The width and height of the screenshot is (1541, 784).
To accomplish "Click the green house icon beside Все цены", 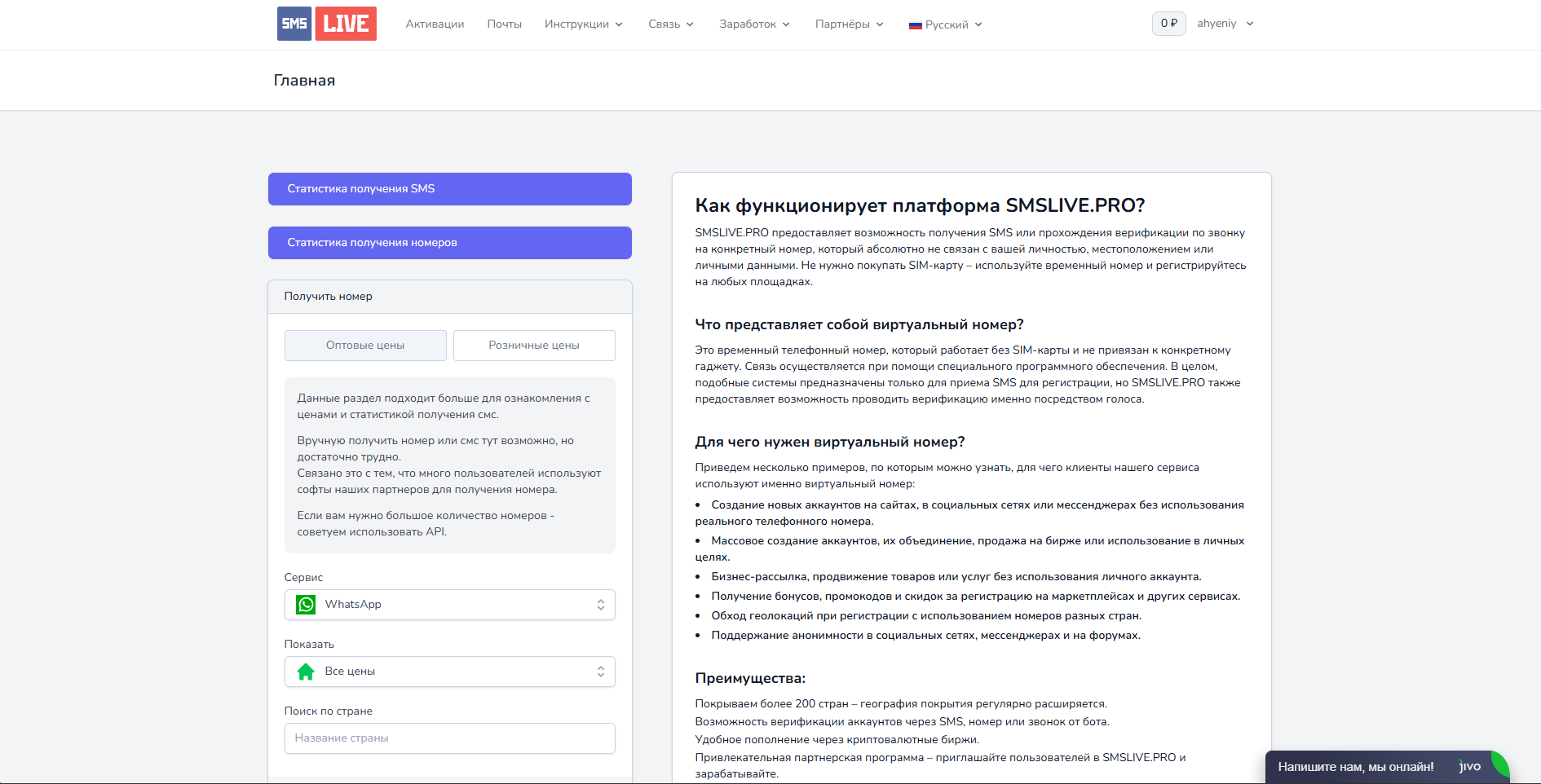I will (306, 672).
